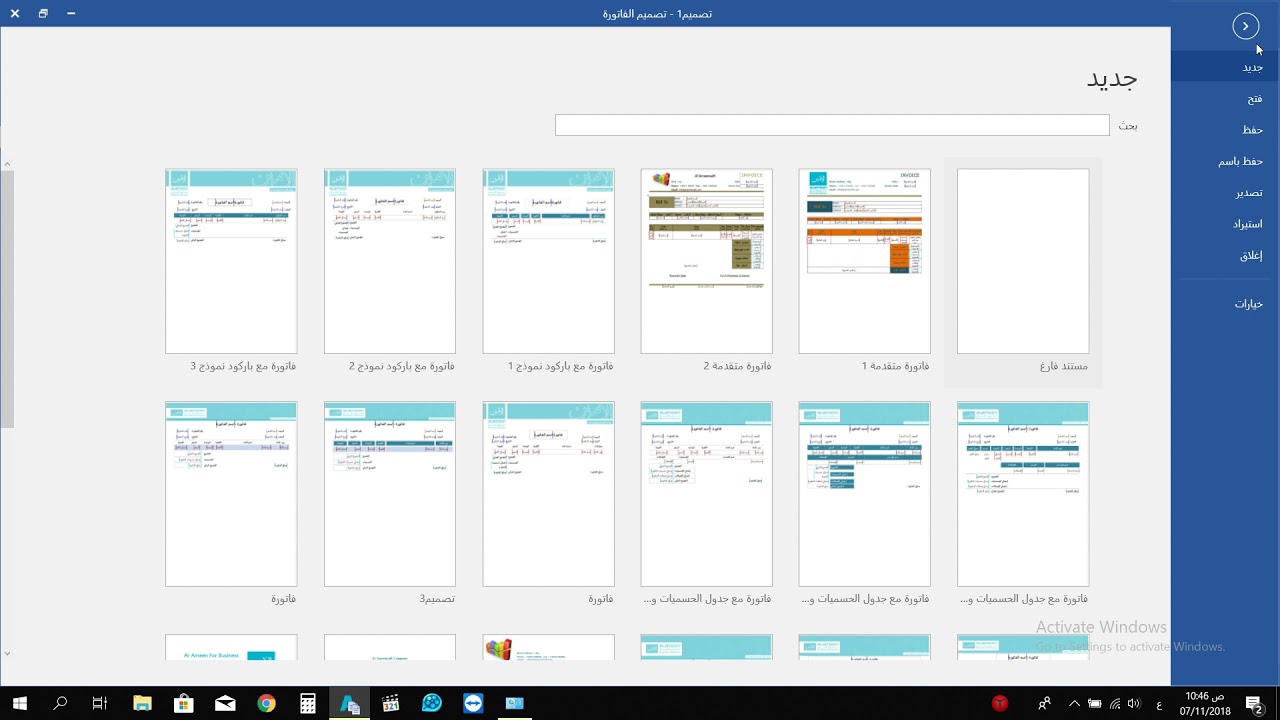Open Microsoft Store from the taskbar
Screen dimensions: 1280x720
(183, 704)
